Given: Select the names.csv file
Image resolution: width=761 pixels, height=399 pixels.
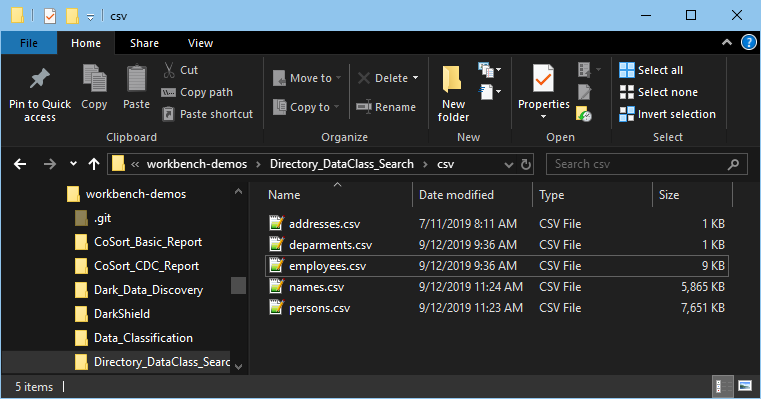Looking at the screenshot, I should click(x=497, y=287).
